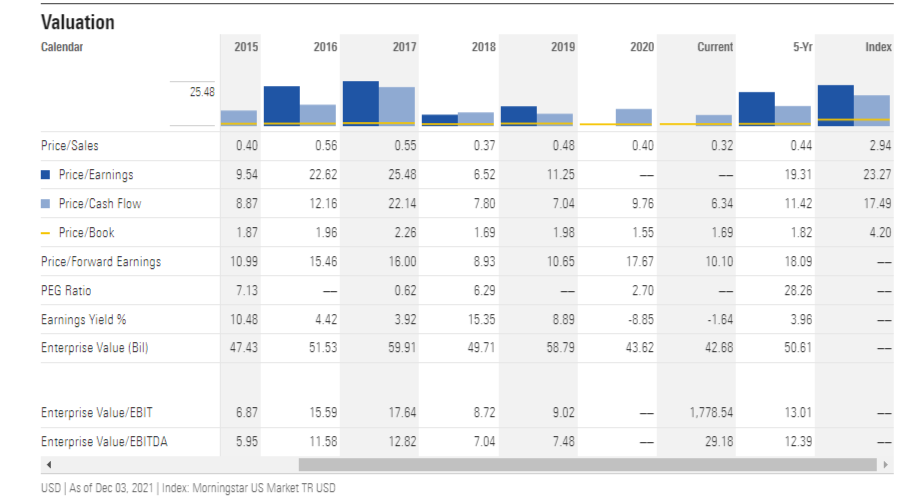Click the right scroll arrow of horizontal scrollbar

[885, 465]
